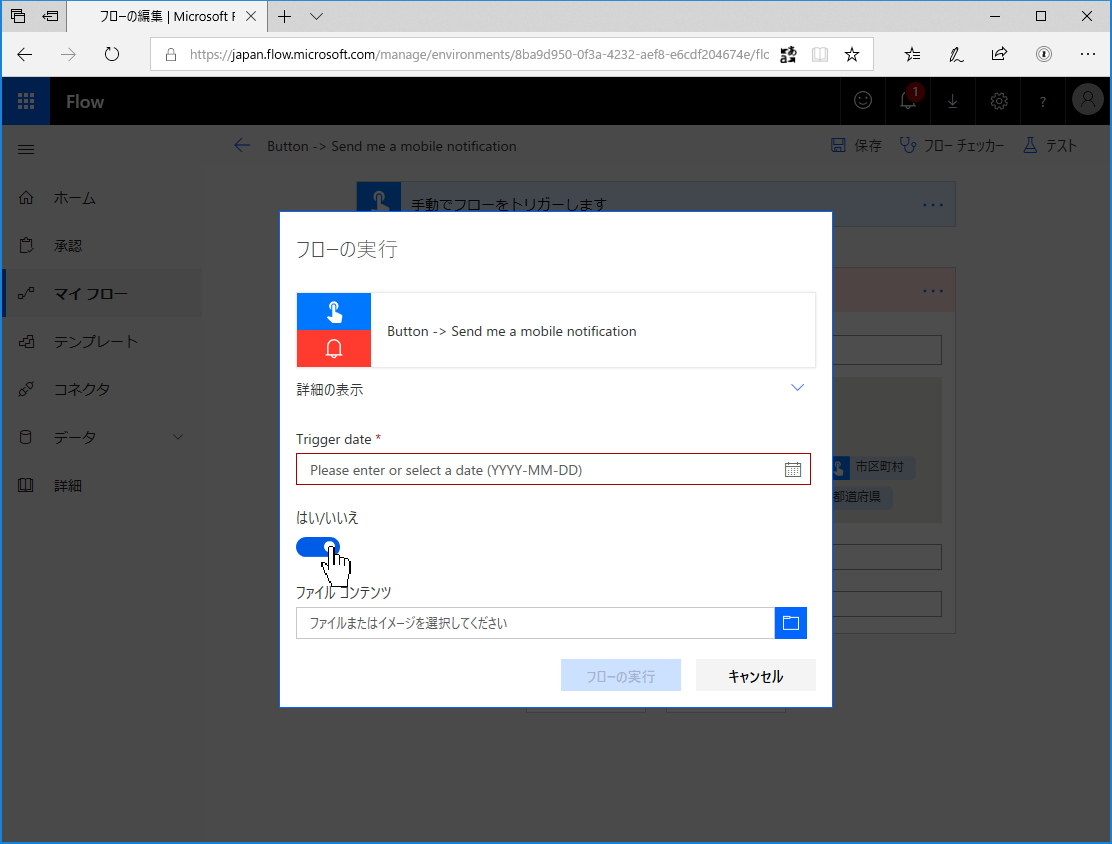Screen dimensions: 1112x844
Task: Open a new browser tab
Action: click(x=284, y=16)
